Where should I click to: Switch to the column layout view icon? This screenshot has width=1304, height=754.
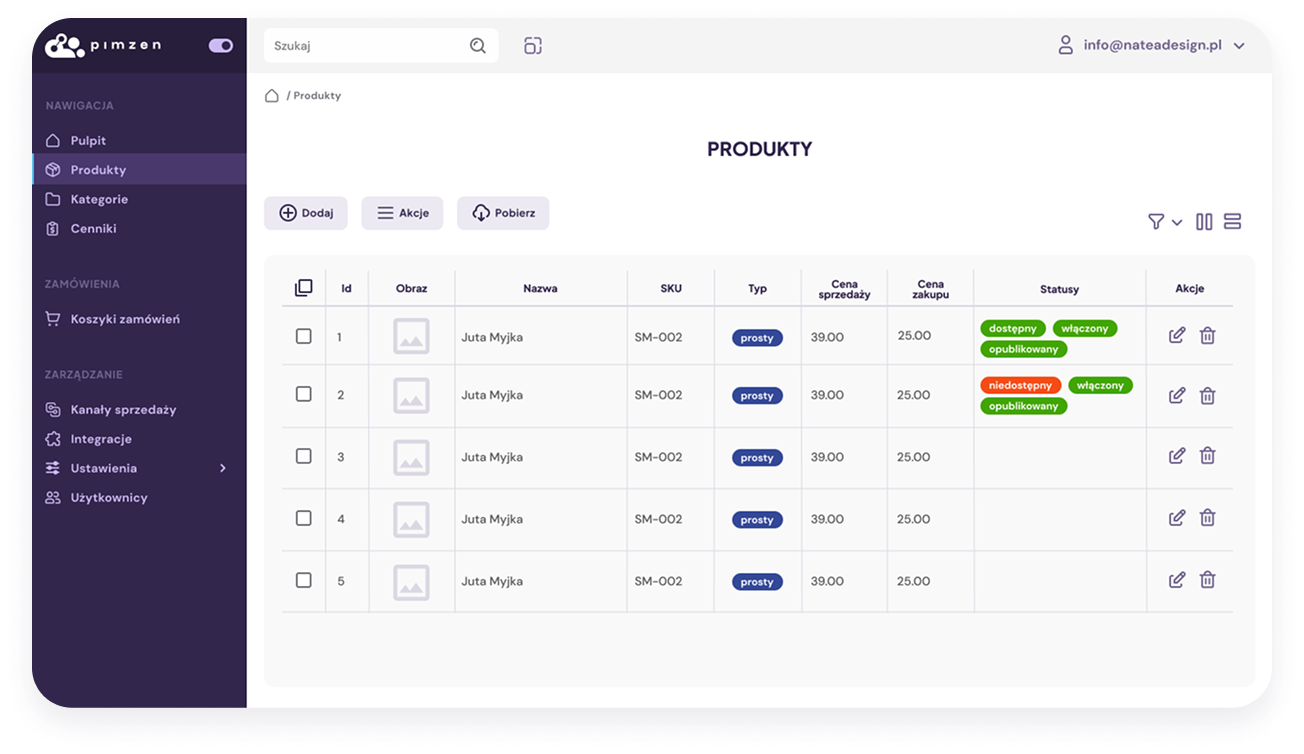click(x=1204, y=221)
